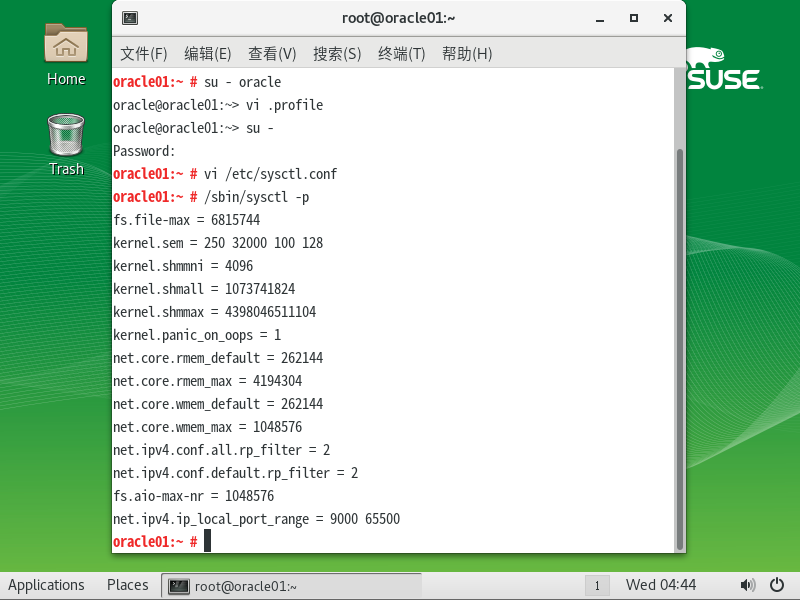Viewport: 800px width, 600px height.
Task: Click the 'Password:' line
Action: pyautogui.click(x=144, y=152)
